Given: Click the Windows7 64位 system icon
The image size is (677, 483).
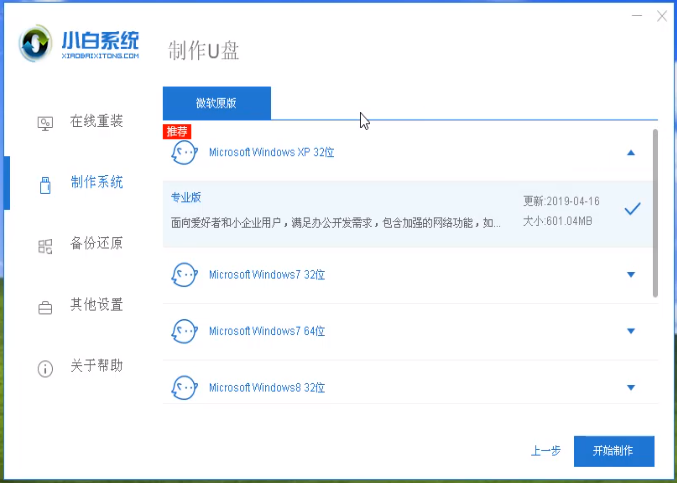Looking at the screenshot, I should [184, 331].
